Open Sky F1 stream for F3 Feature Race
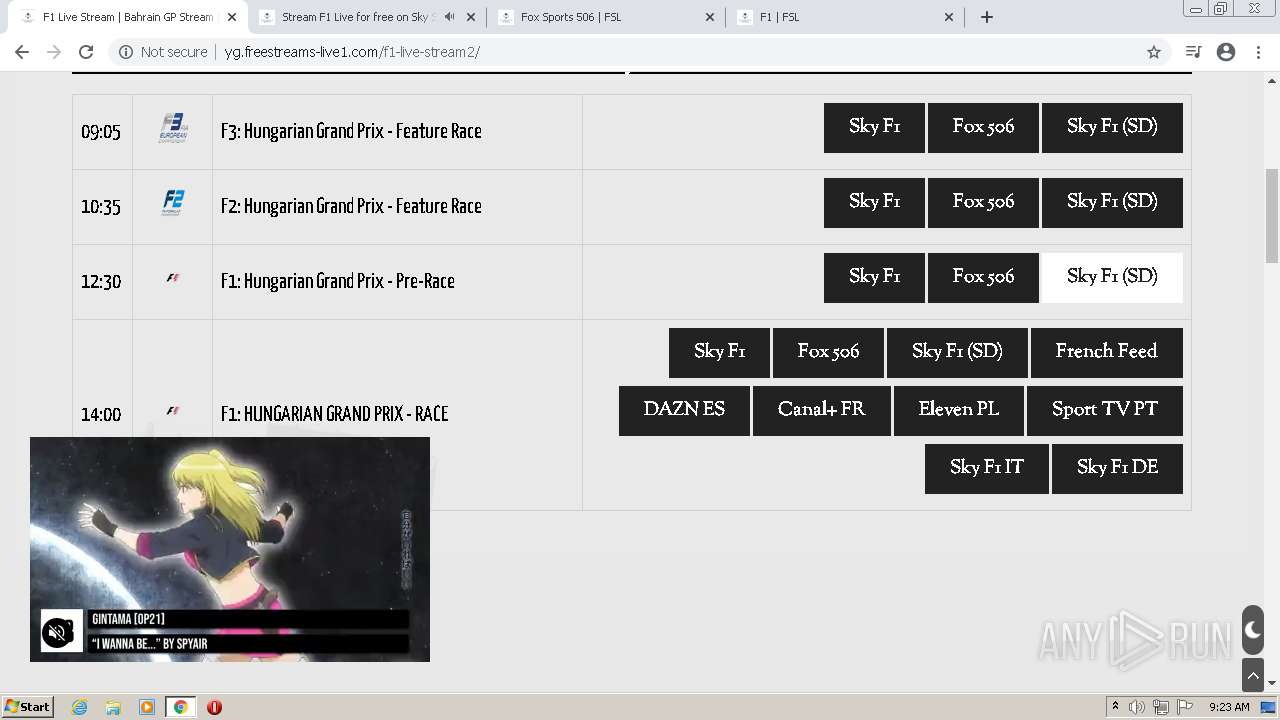 [x=874, y=128]
